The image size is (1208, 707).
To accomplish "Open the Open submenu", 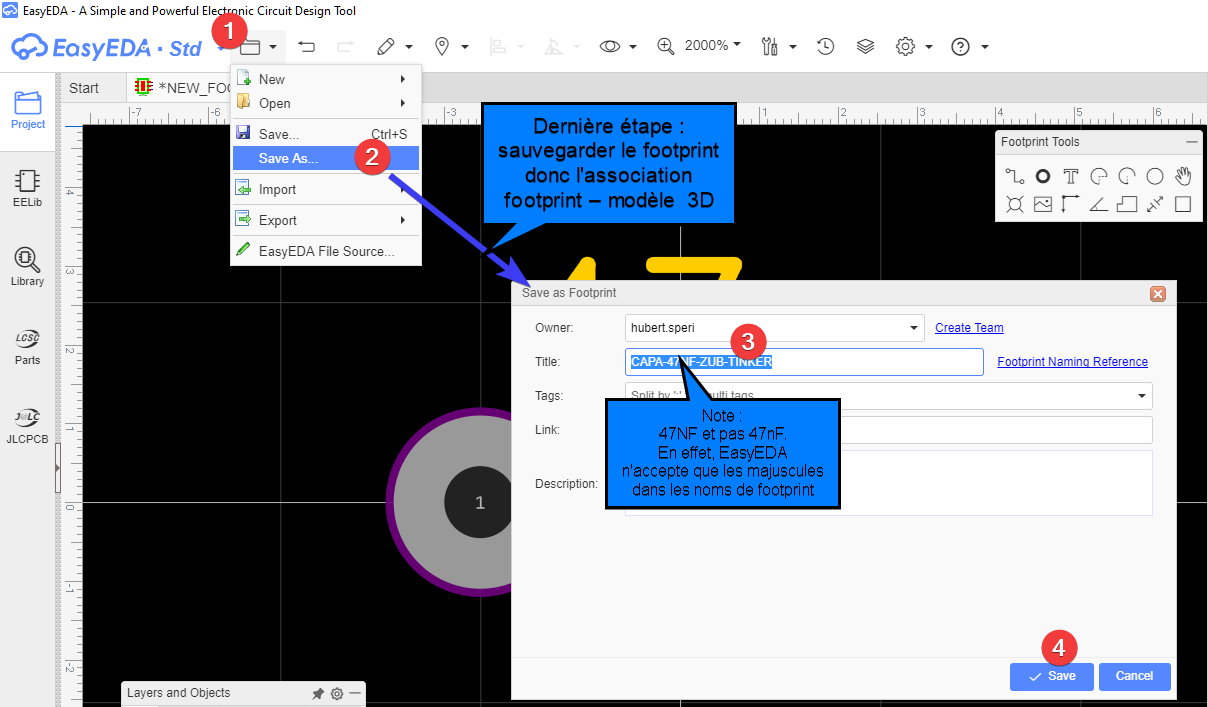I will click(x=326, y=103).
